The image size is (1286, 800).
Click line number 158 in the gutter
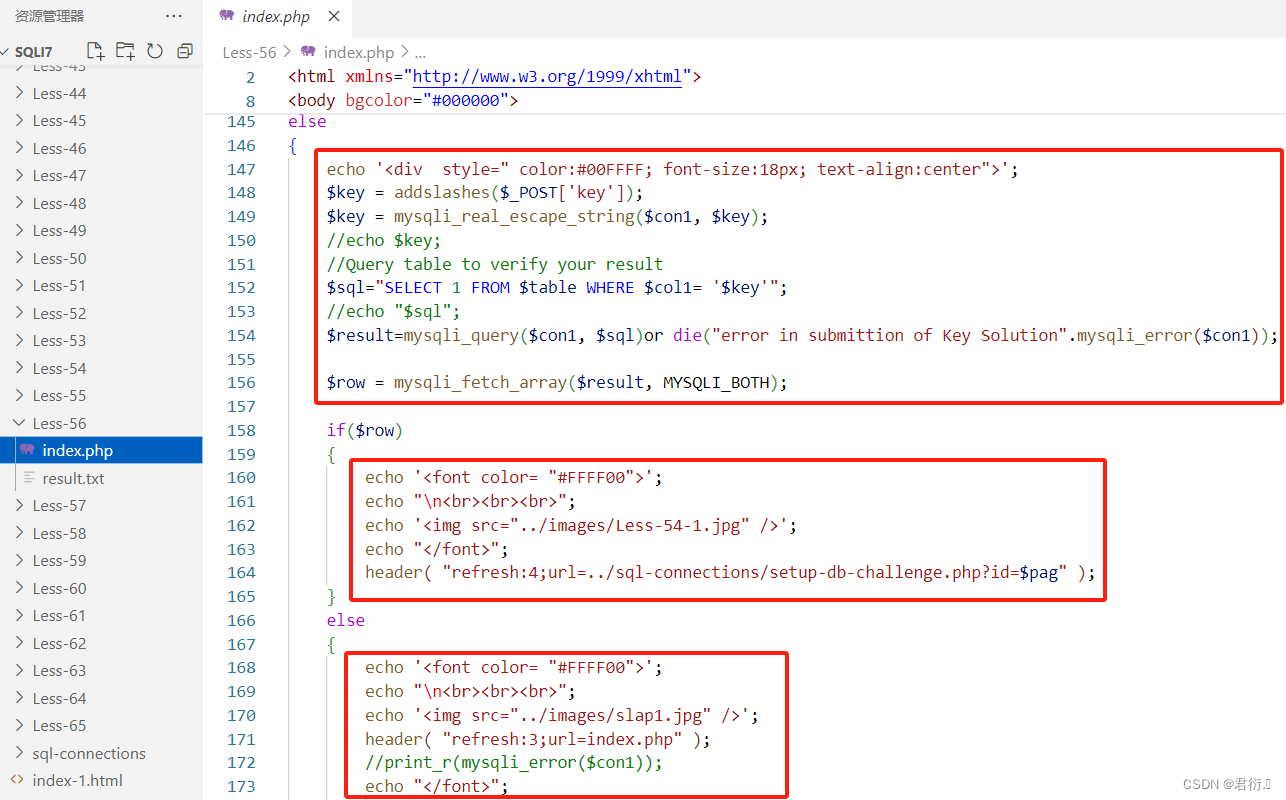(241, 430)
